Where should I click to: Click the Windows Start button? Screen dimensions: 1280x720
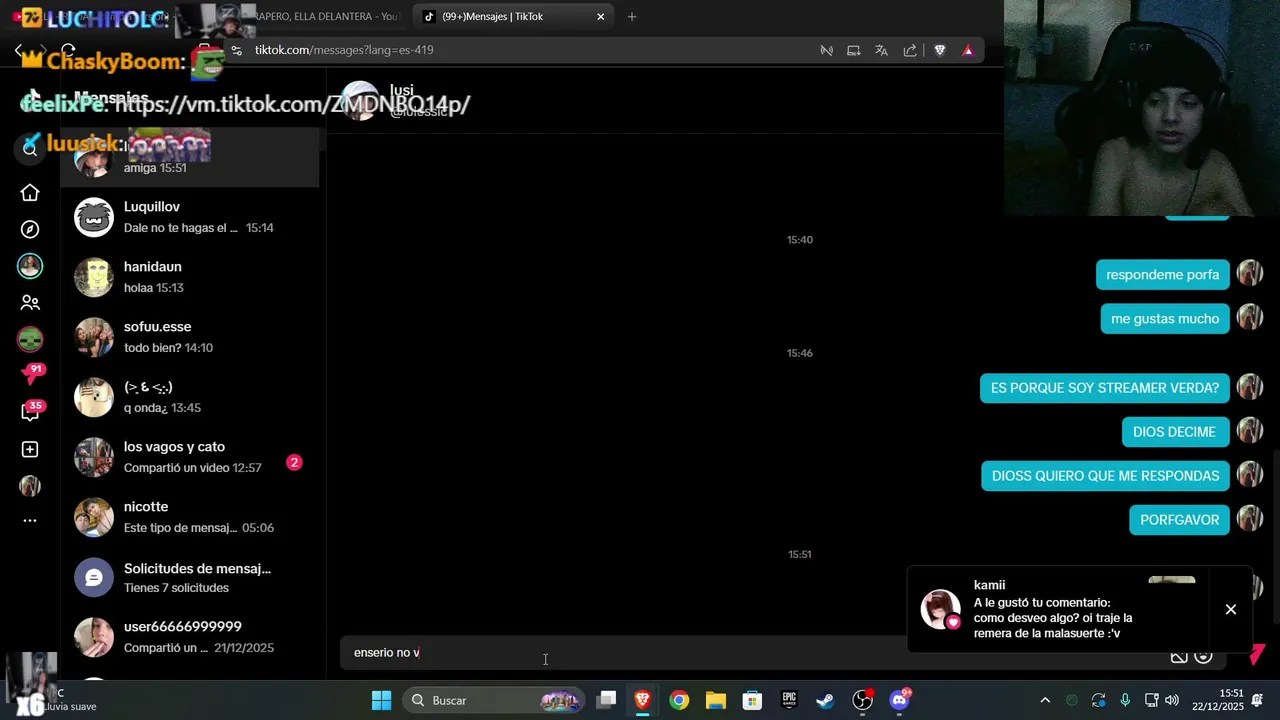tap(381, 700)
